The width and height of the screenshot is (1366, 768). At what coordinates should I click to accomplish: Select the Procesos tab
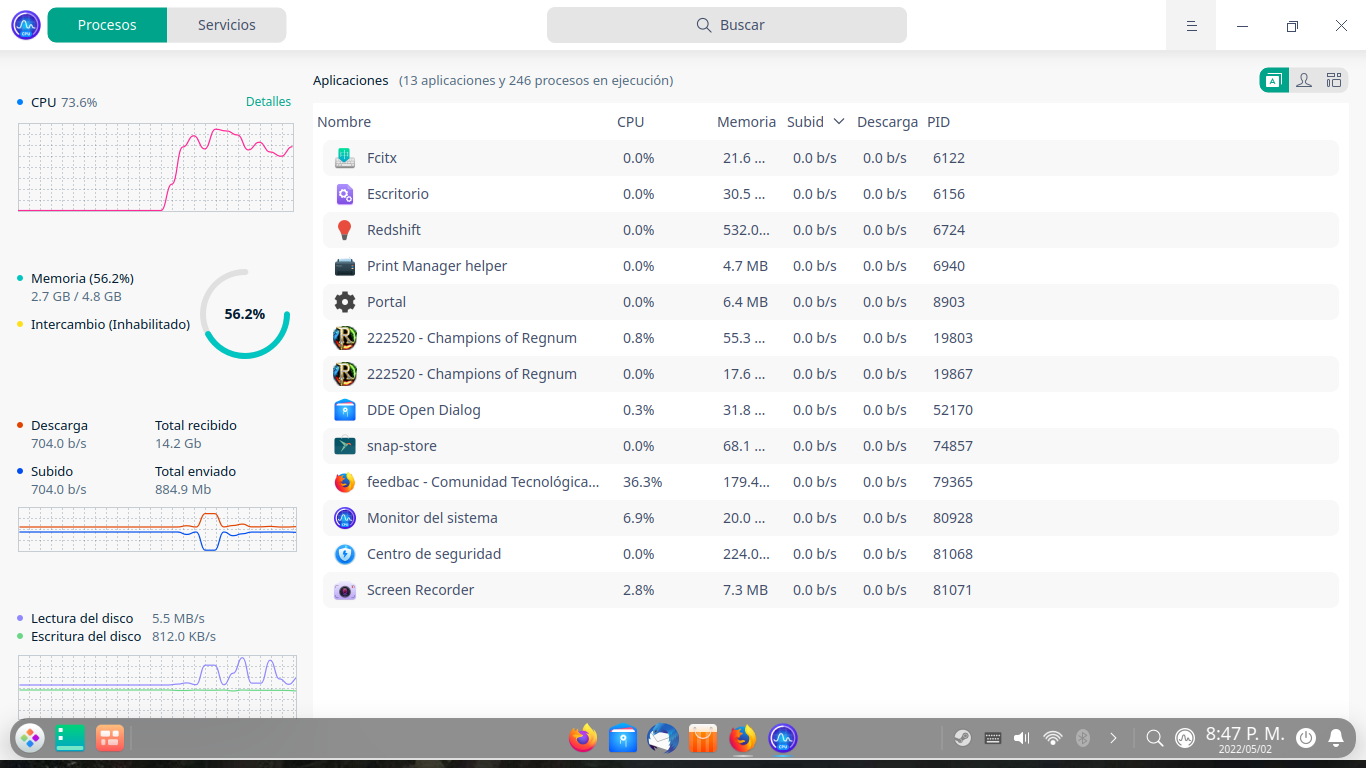pyautogui.click(x=107, y=25)
